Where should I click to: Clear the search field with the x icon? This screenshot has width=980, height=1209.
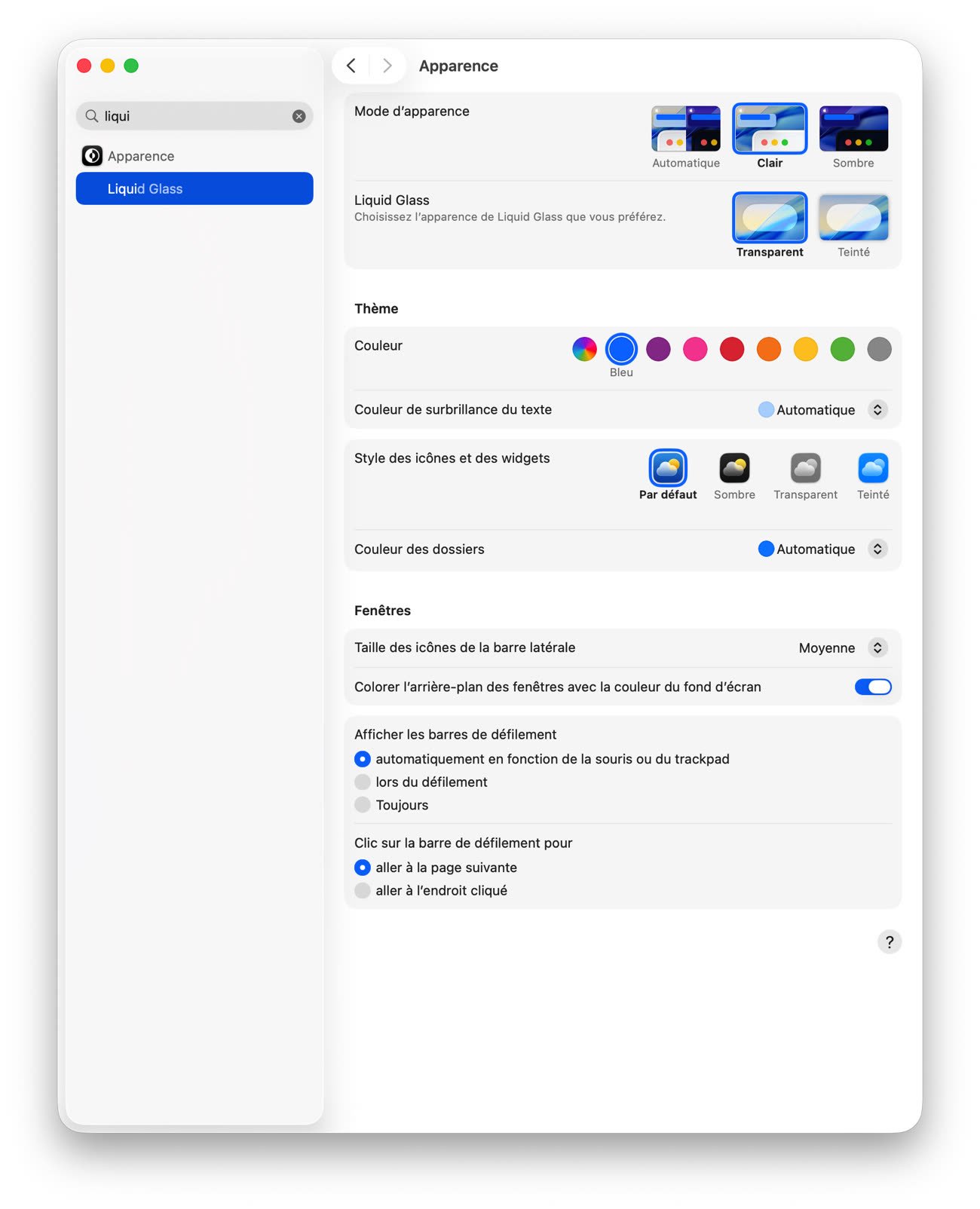point(299,116)
